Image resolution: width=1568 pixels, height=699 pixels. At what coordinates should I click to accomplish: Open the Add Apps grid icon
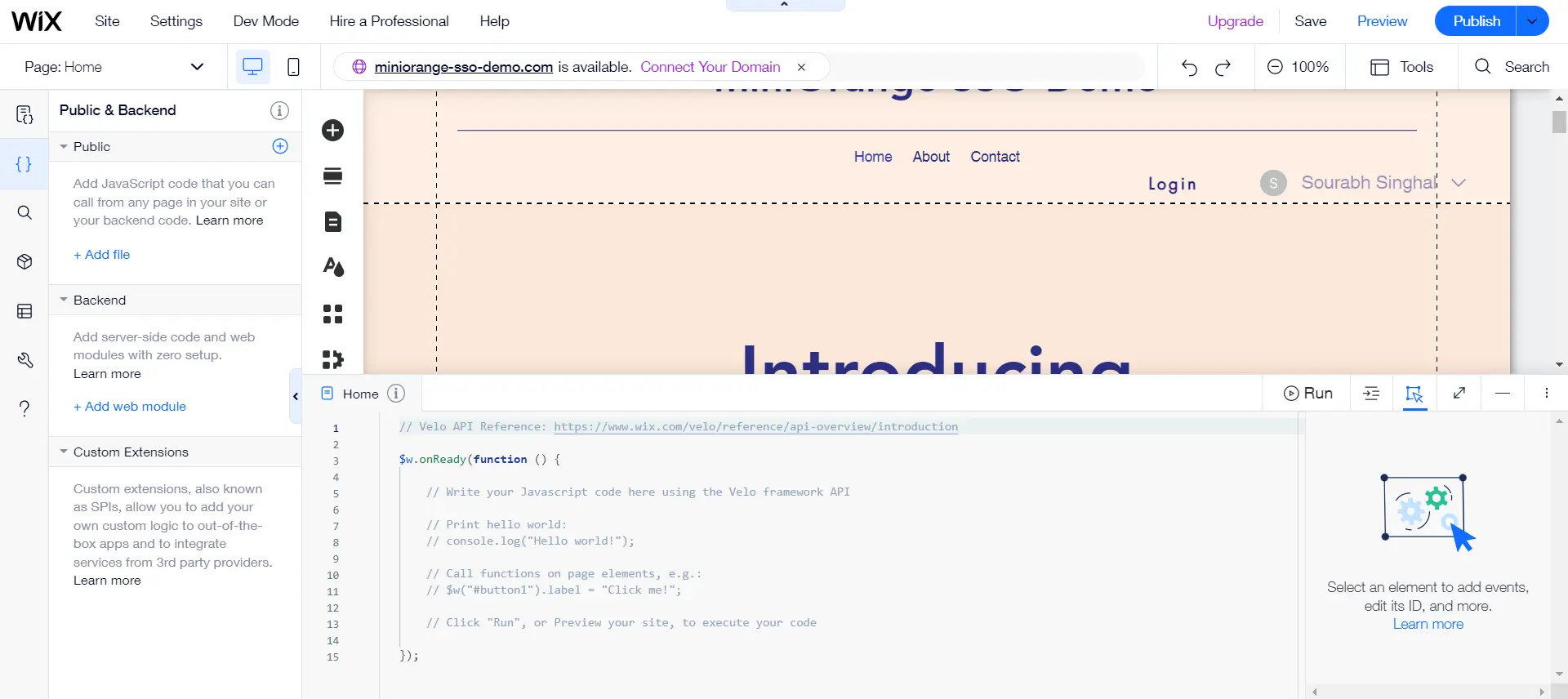click(x=333, y=314)
